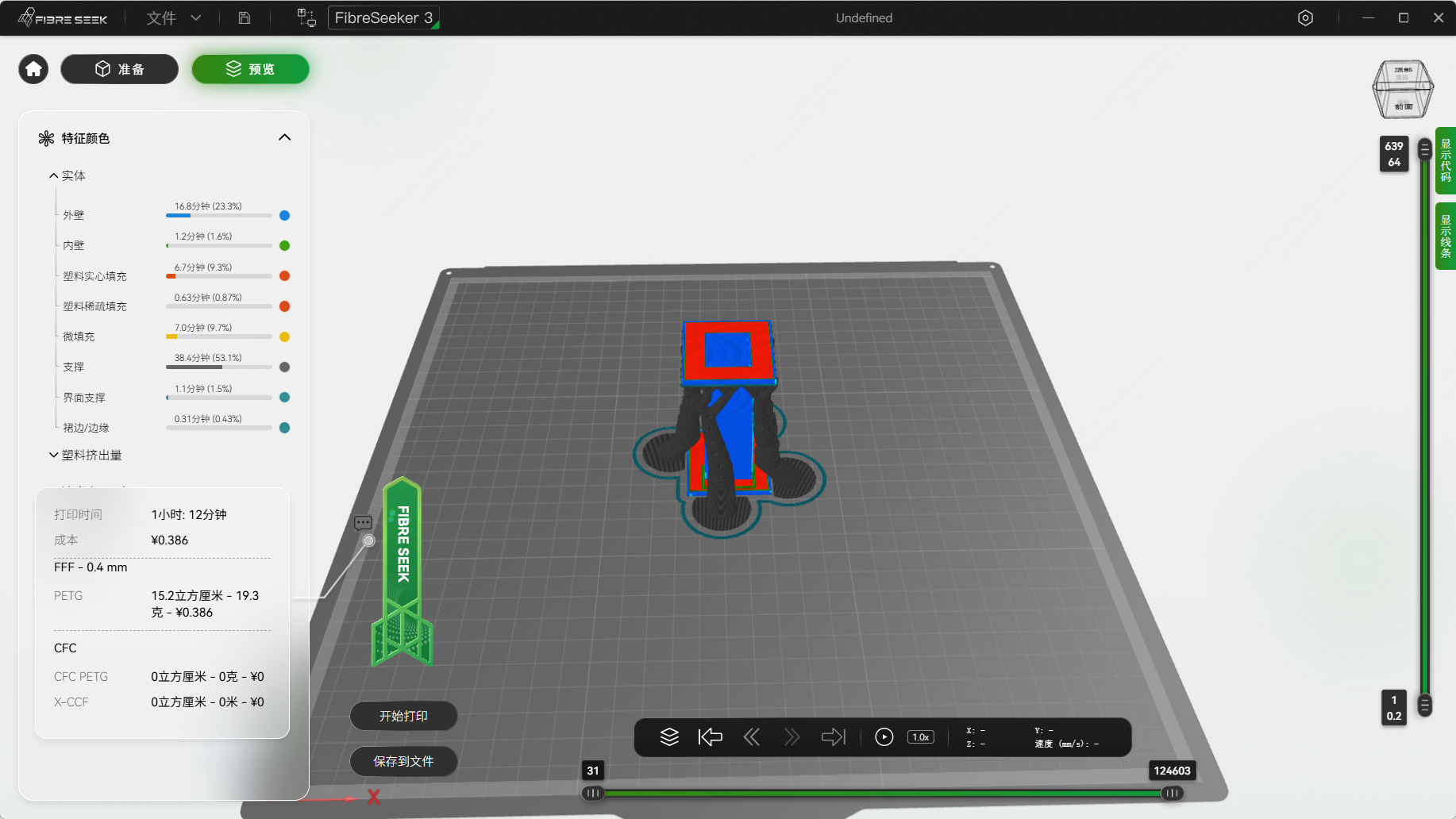Click the 开始打印 button

coord(403,716)
